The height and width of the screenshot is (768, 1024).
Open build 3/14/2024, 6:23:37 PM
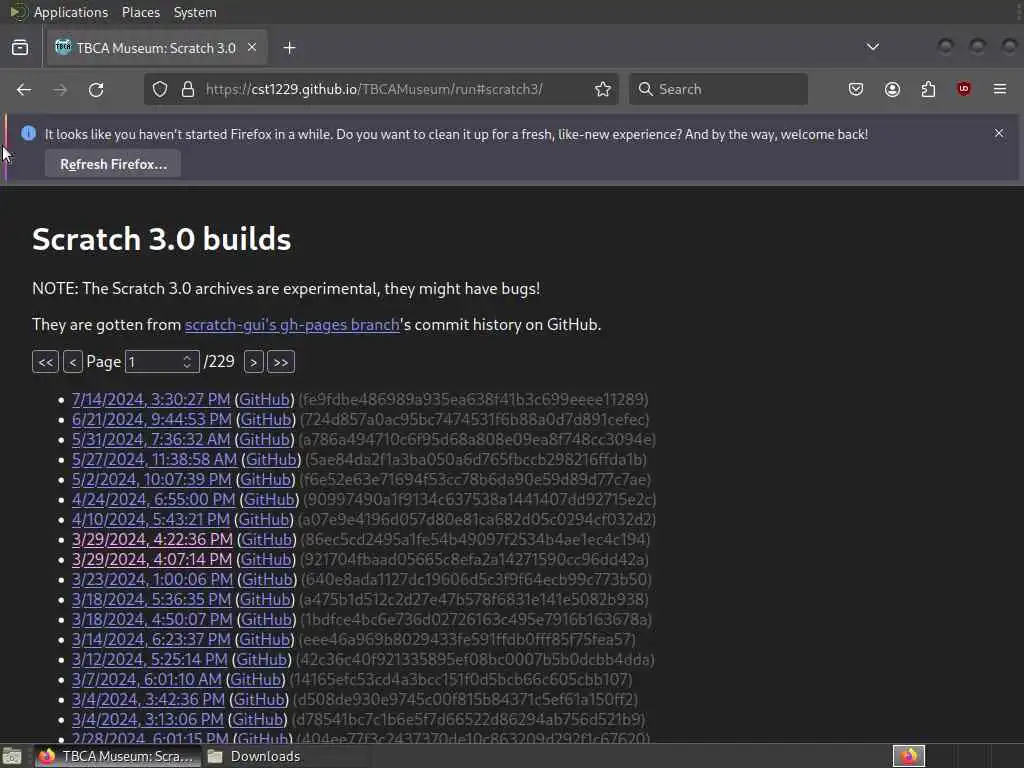pos(151,639)
